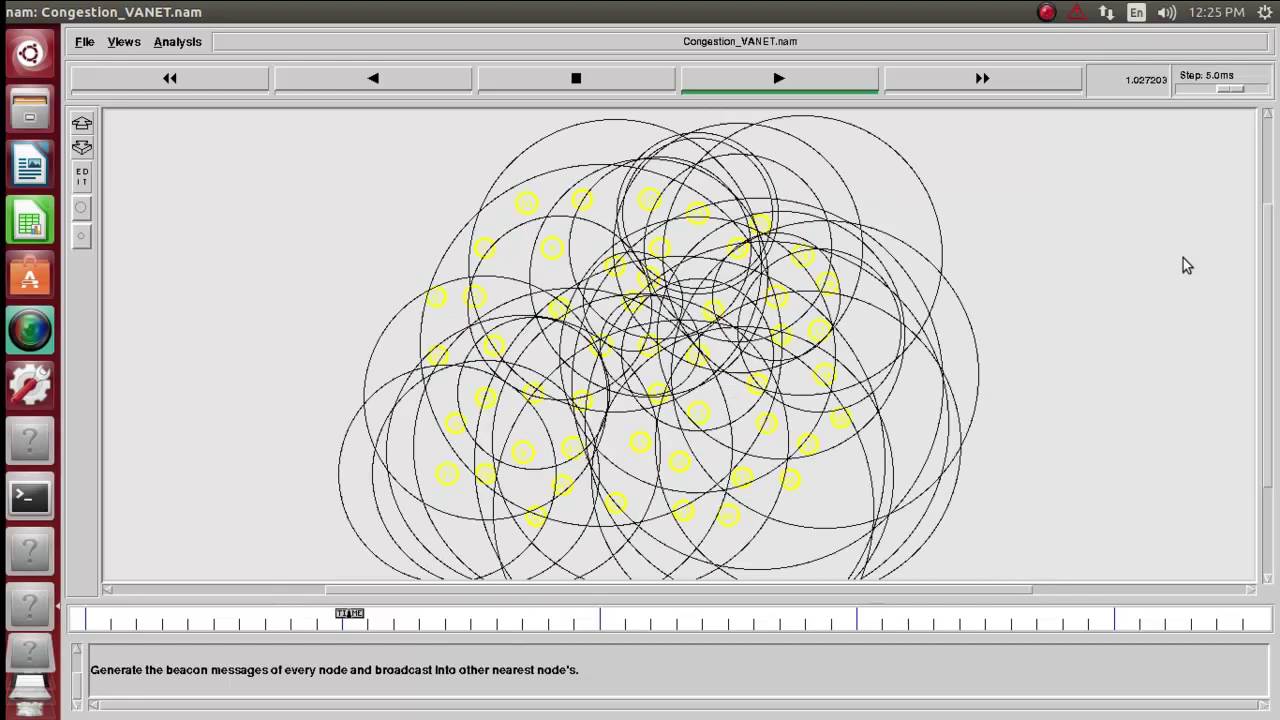The image size is (1280, 720).
Task: Click the zoom out icon
Action: [82, 147]
